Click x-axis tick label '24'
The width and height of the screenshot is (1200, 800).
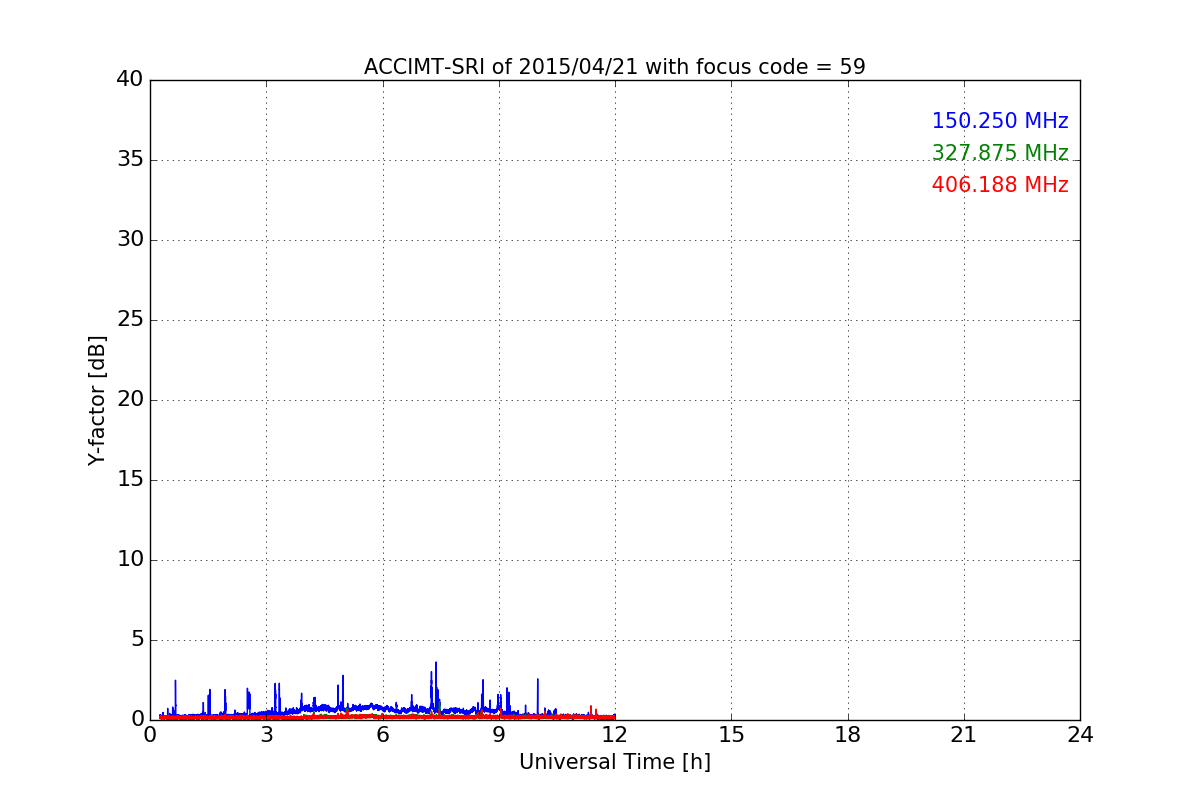(1080, 735)
